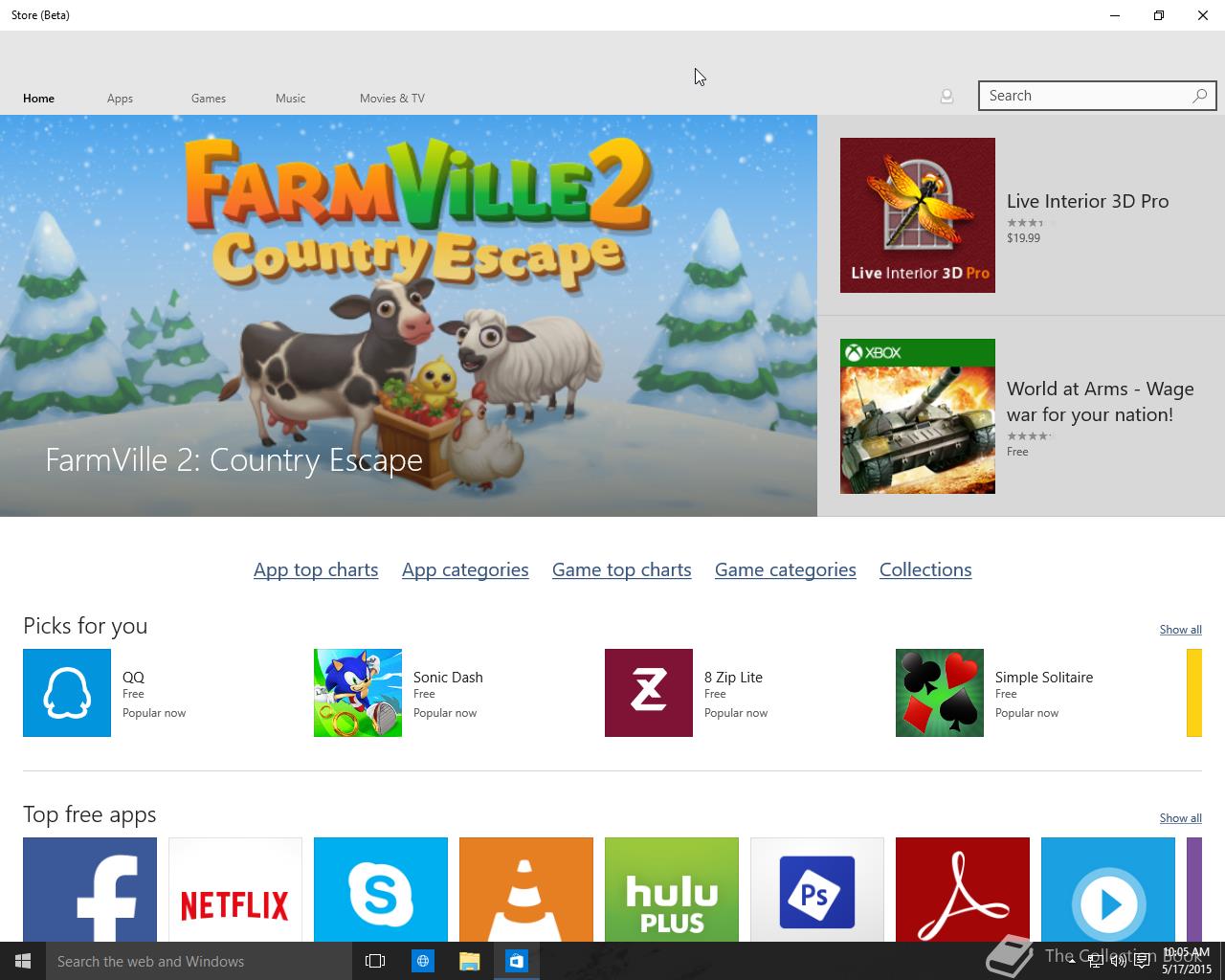Click the Store icon on the taskbar

coord(517,961)
